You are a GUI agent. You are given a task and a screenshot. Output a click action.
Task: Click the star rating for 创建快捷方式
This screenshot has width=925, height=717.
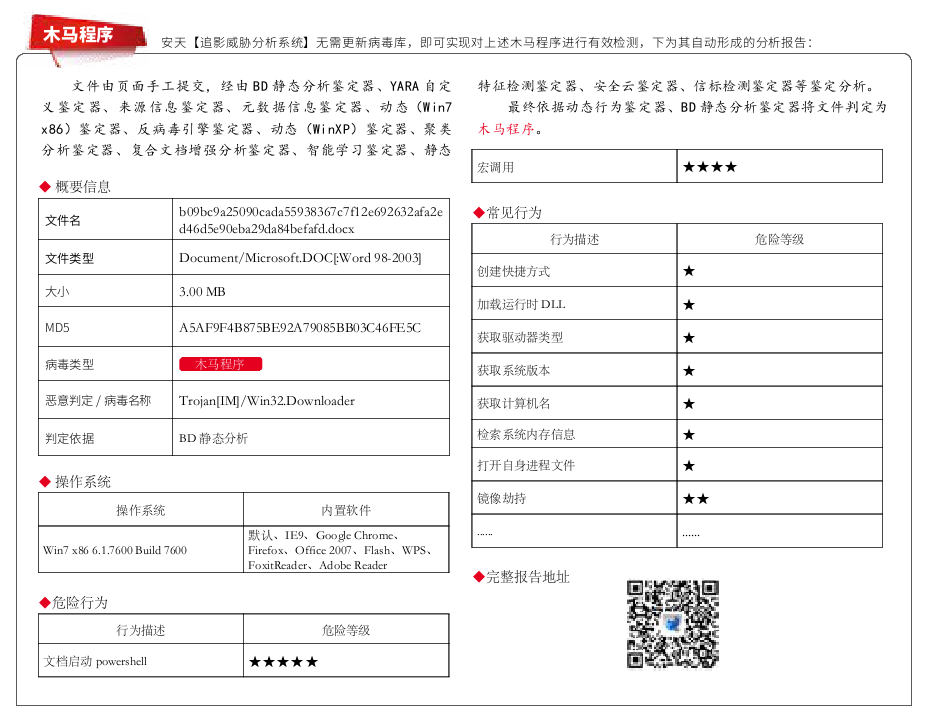[689, 271]
